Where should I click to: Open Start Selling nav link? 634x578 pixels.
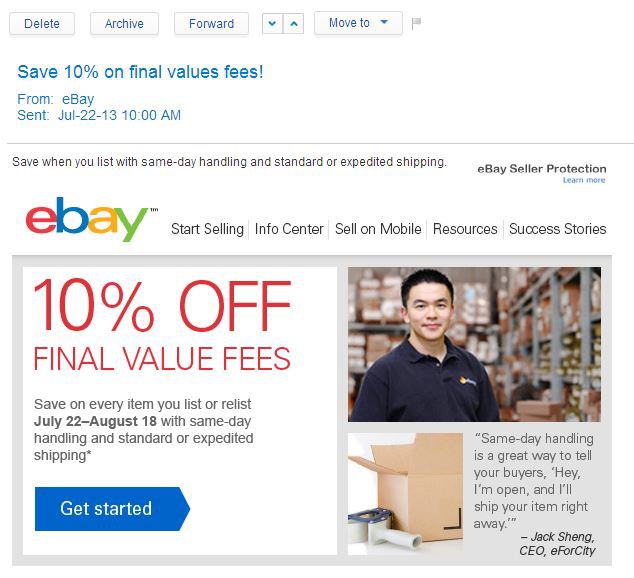[x=207, y=229]
